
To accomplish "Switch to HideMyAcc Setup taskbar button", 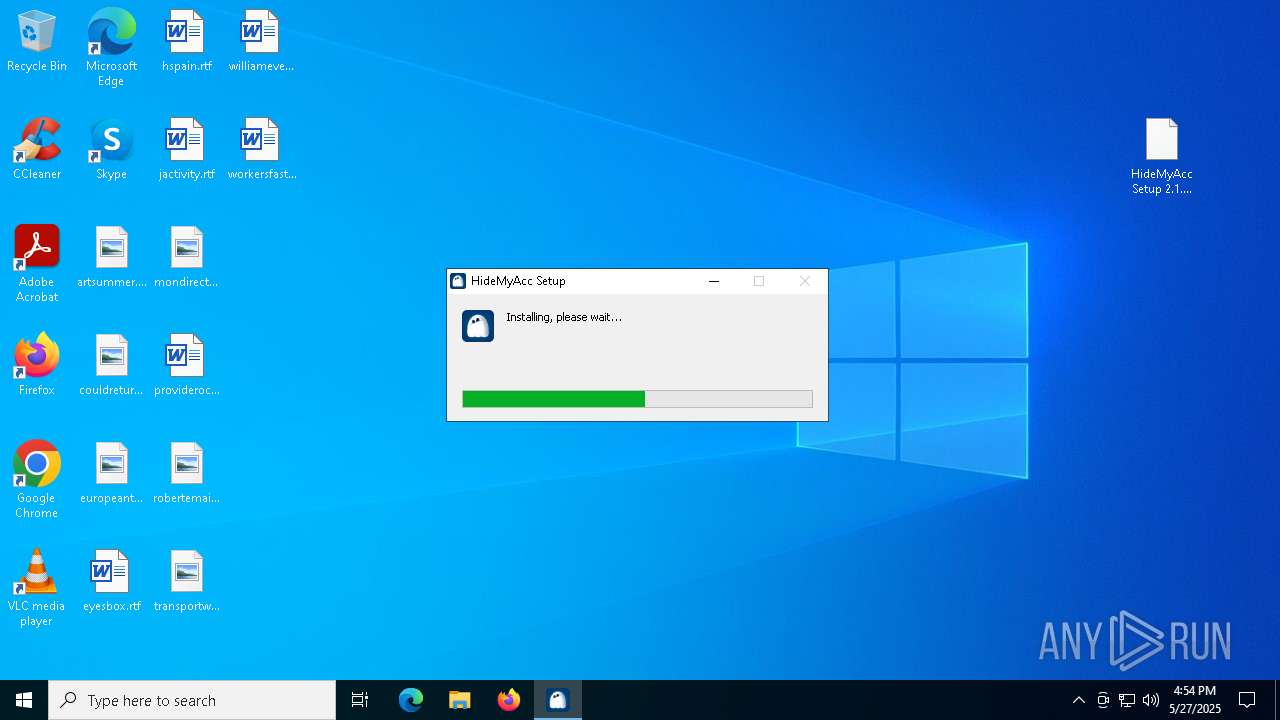I will (558, 700).
